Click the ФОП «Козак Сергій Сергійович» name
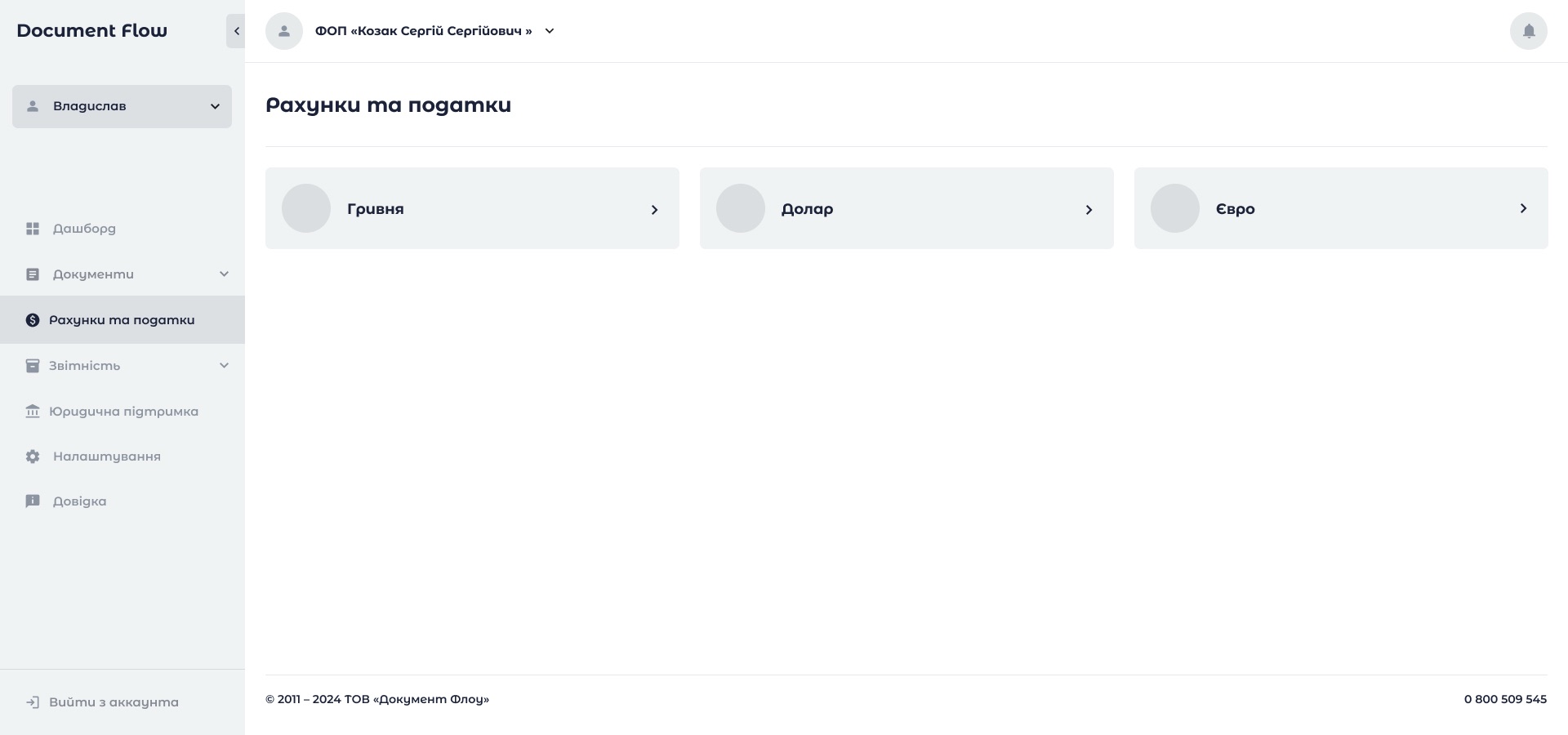1568x735 pixels. [423, 31]
